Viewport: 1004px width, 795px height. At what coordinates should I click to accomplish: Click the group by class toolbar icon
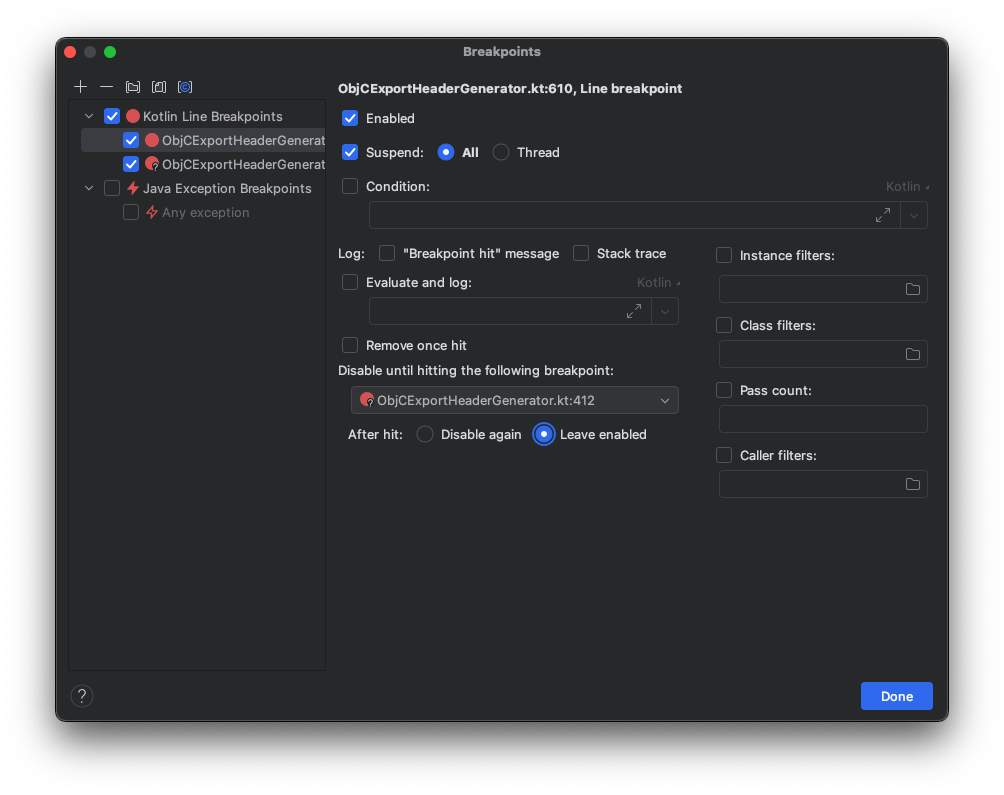pyautogui.click(x=184, y=87)
